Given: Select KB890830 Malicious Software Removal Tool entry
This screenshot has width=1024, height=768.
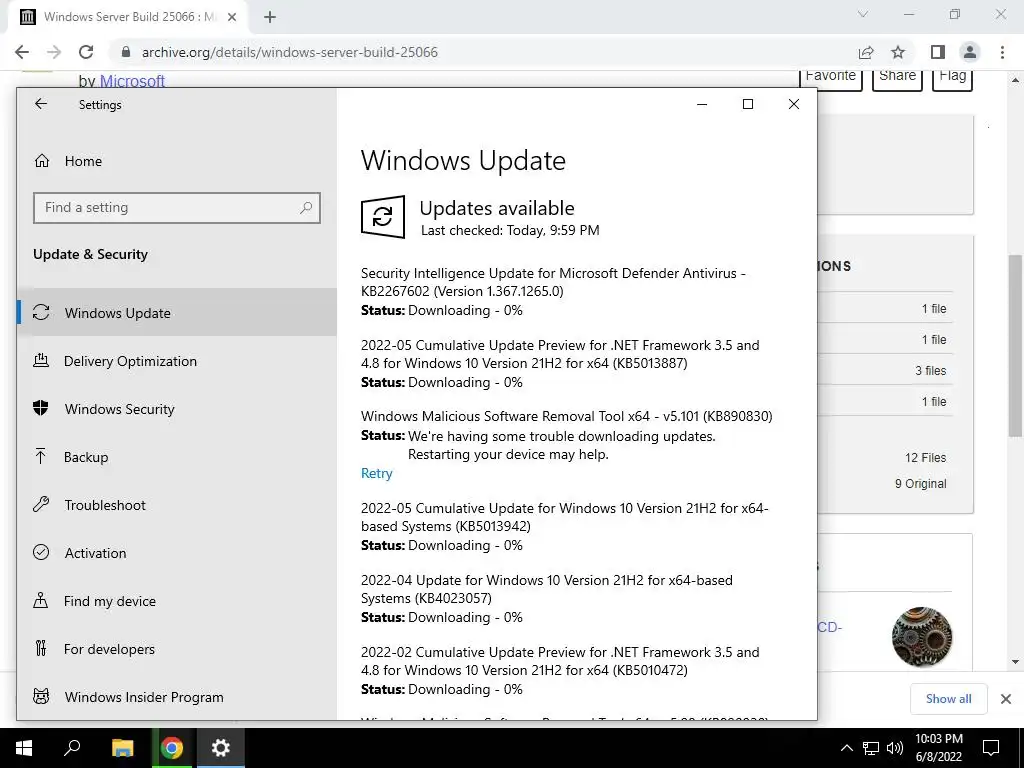Looking at the screenshot, I should (x=566, y=417).
